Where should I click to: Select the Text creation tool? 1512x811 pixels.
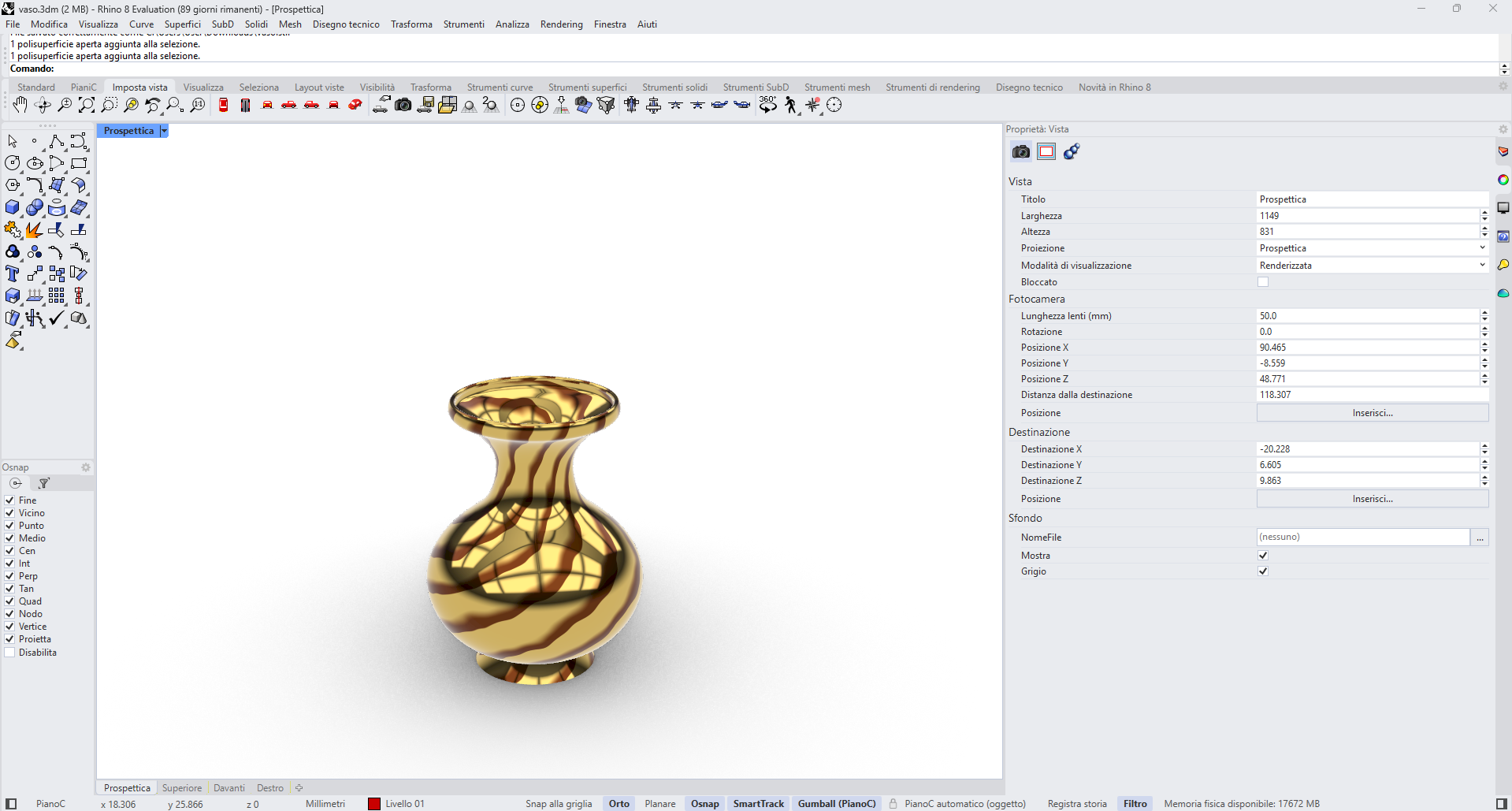pos(12,273)
